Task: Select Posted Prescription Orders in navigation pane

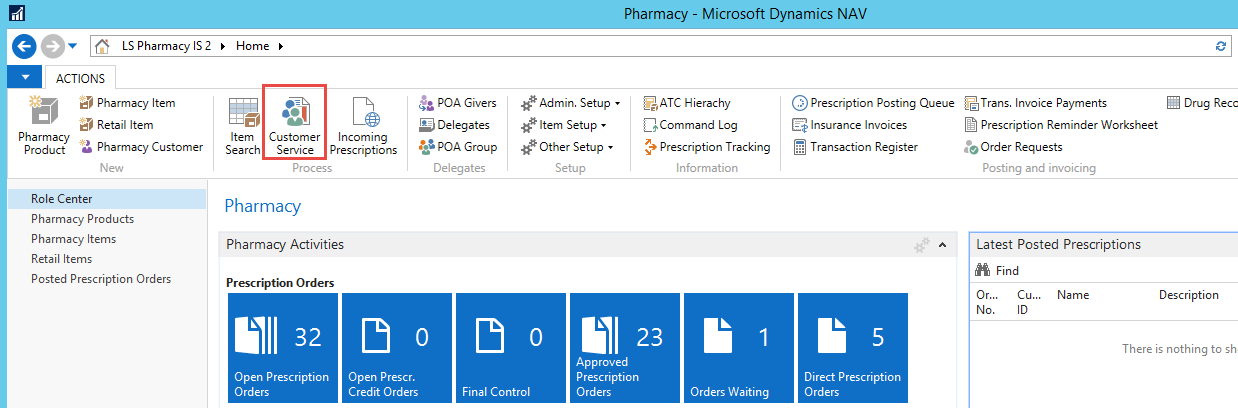Action: click(x=101, y=279)
